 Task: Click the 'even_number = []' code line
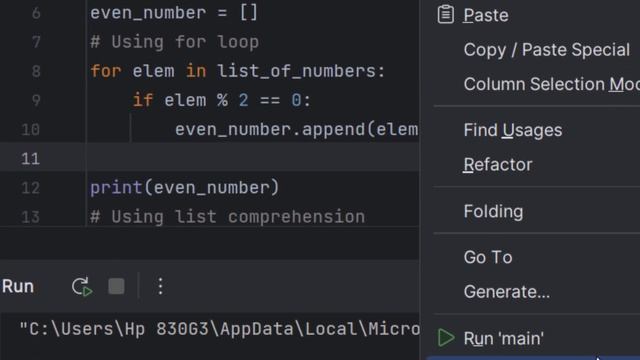point(174,13)
